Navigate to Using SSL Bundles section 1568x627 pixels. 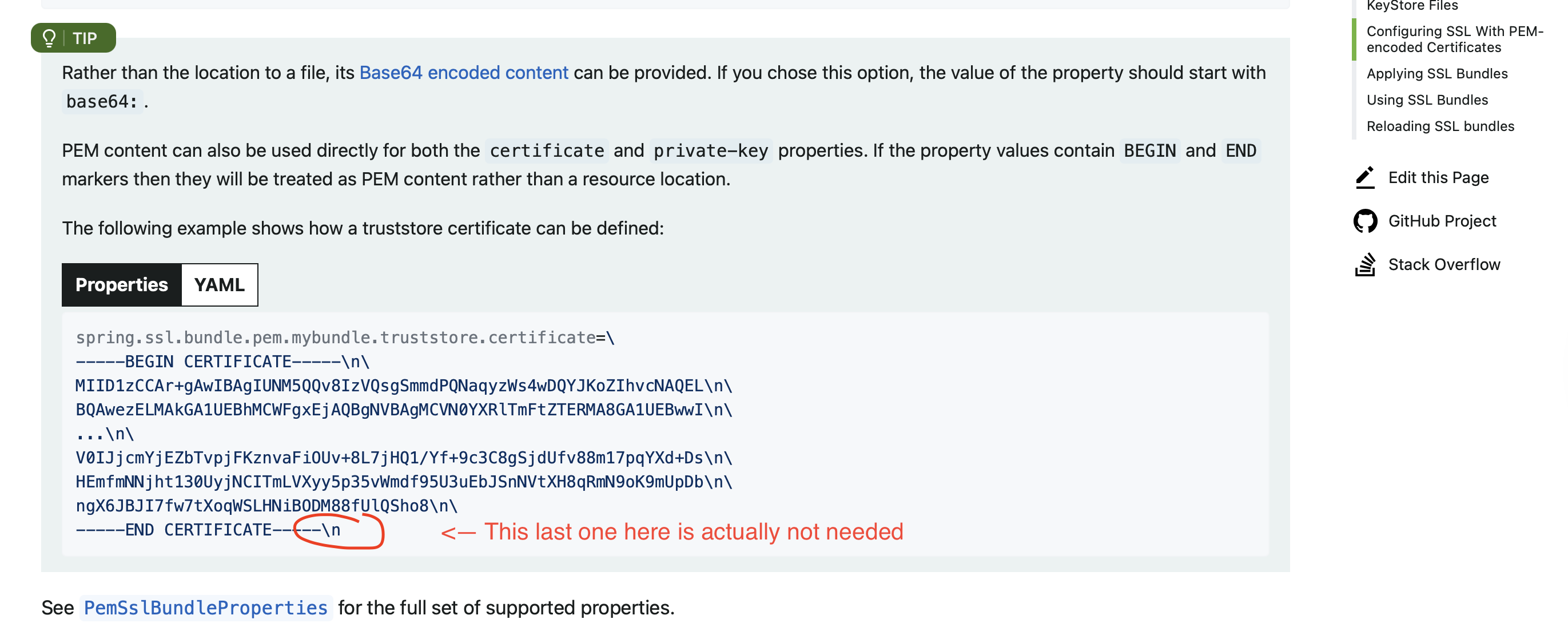(1427, 100)
